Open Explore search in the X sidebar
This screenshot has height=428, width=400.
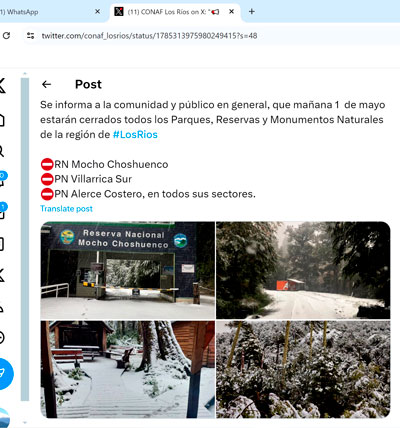[x=1, y=151]
